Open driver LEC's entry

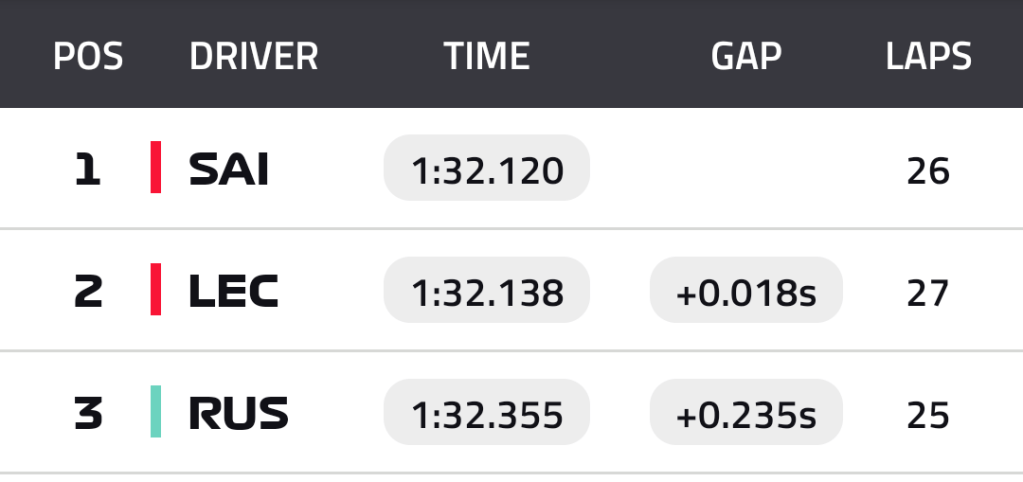tap(233, 292)
